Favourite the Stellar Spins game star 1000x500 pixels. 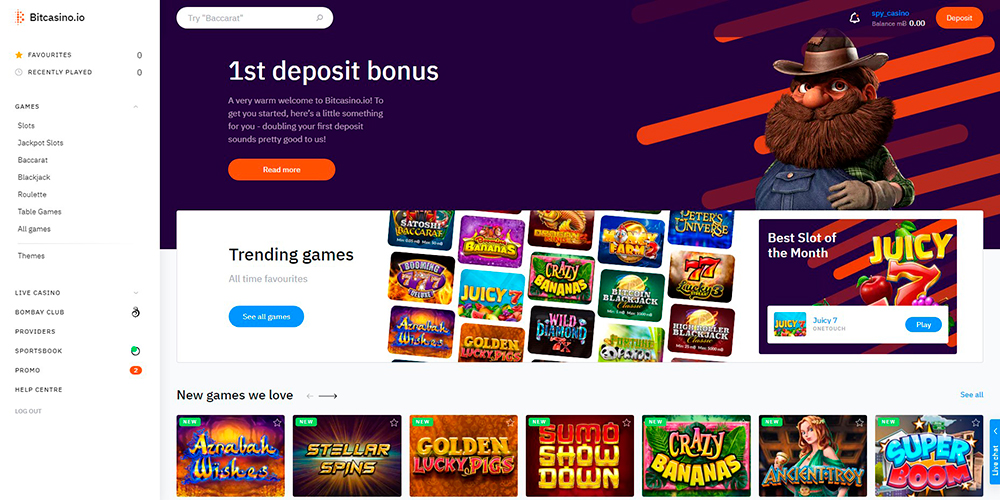coord(393,422)
